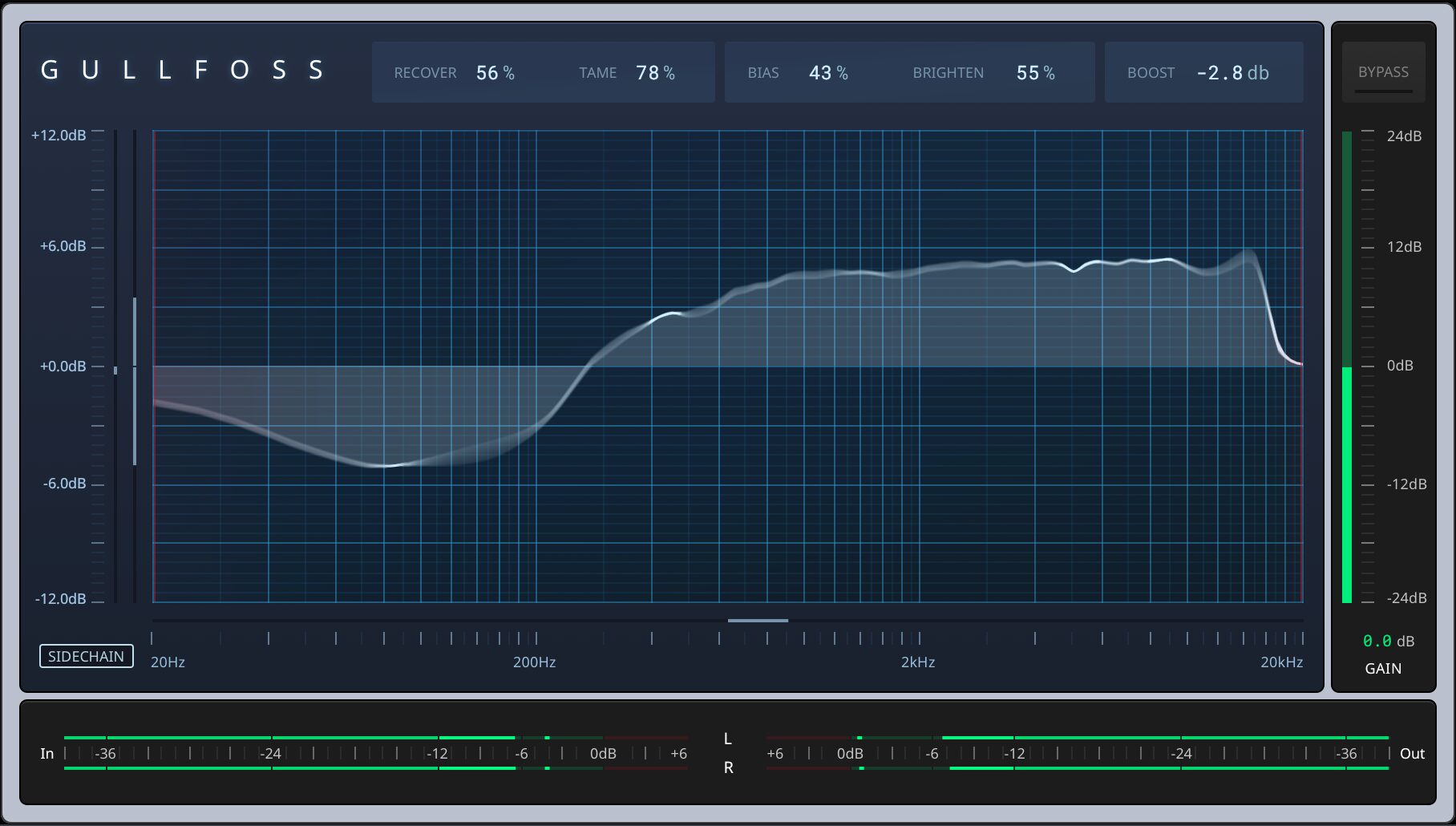Screen dimensions: 1456x826
Task: Click the 12dB gain meter label
Action: tap(1404, 247)
